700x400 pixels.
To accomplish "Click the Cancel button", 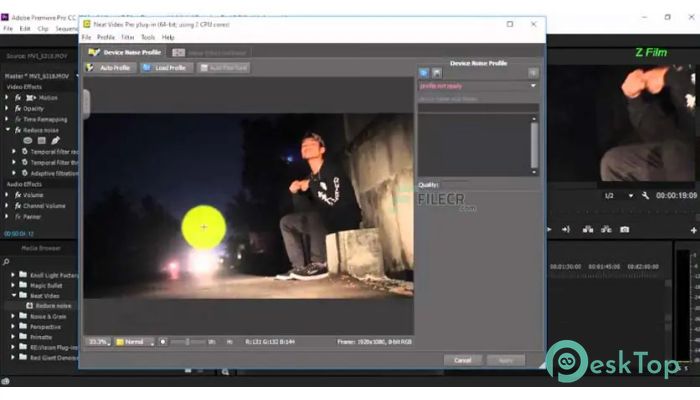I will tap(462, 360).
